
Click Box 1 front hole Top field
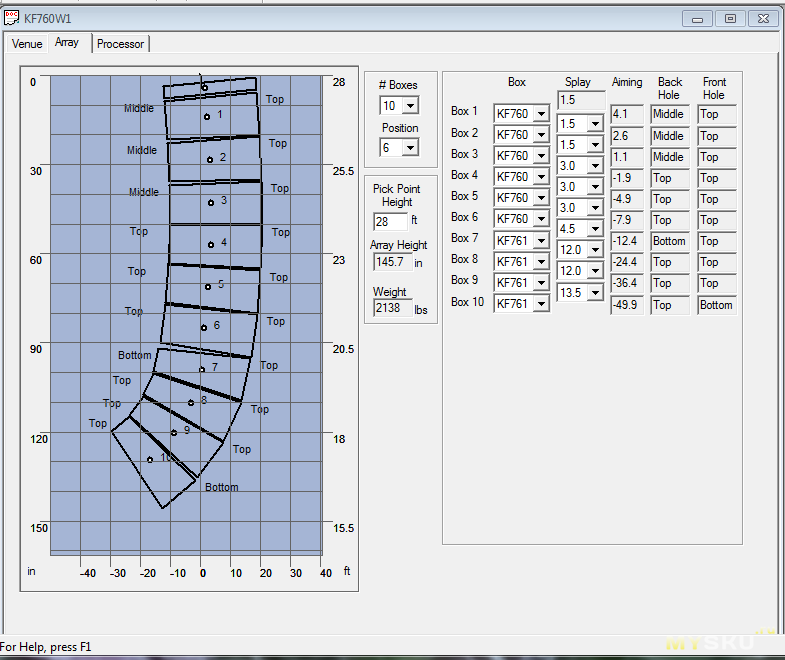click(717, 114)
